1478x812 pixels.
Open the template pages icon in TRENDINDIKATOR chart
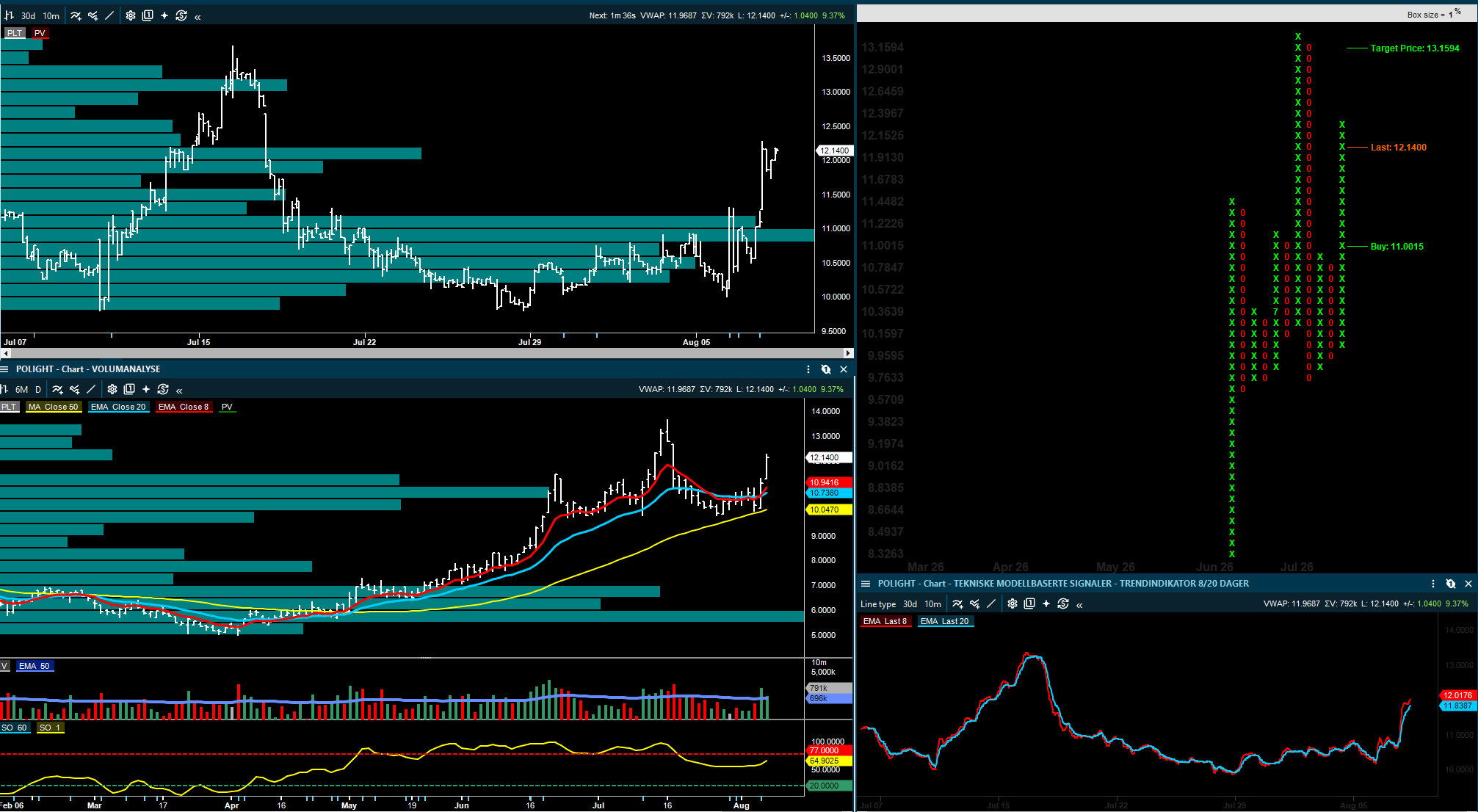pos(1029,603)
